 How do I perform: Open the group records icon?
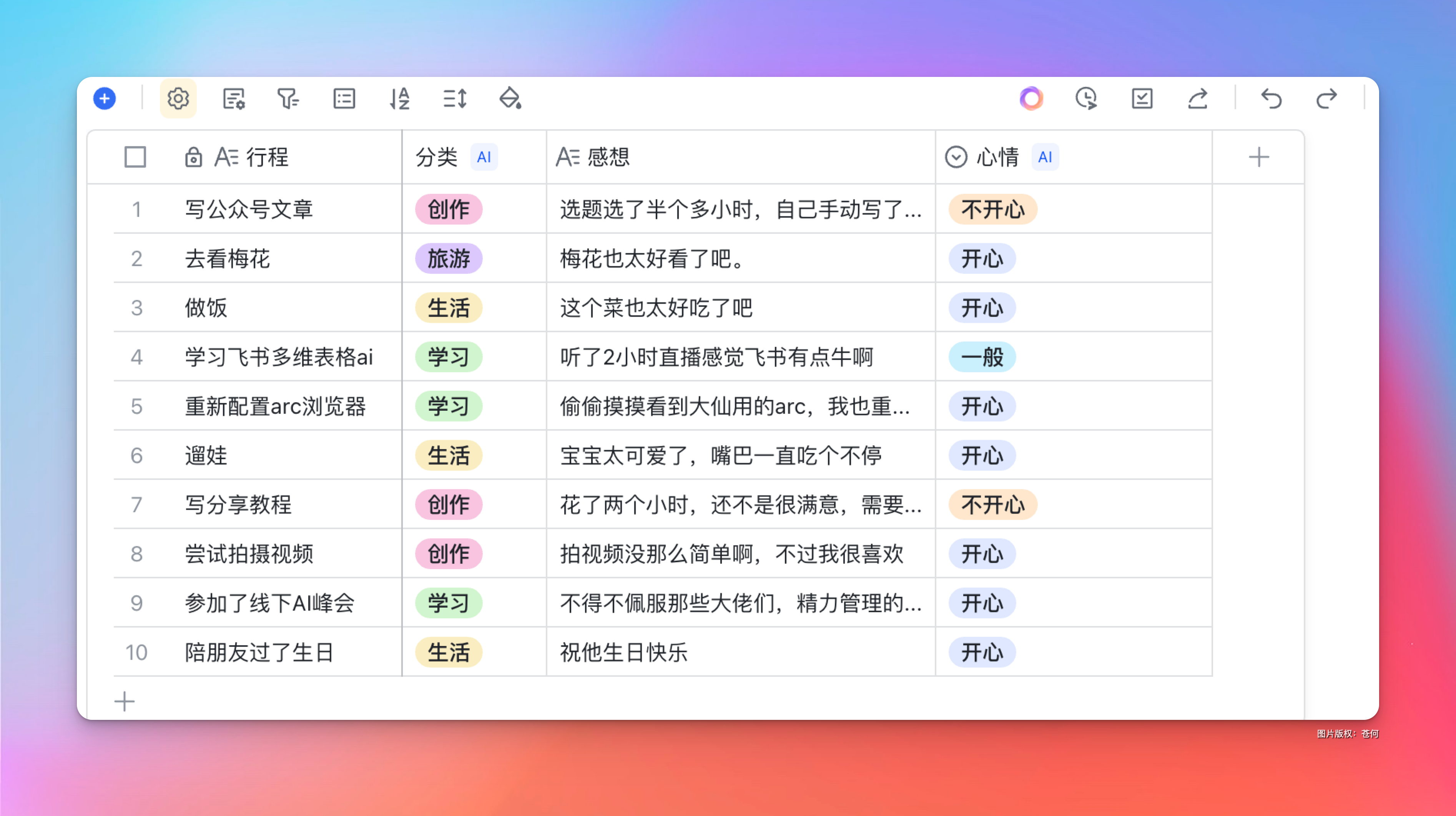coord(344,98)
